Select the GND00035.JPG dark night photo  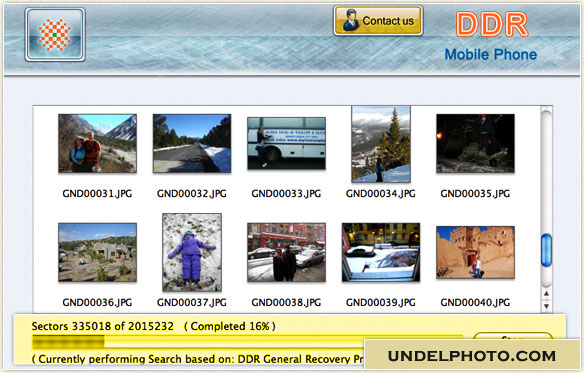click(x=475, y=143)
